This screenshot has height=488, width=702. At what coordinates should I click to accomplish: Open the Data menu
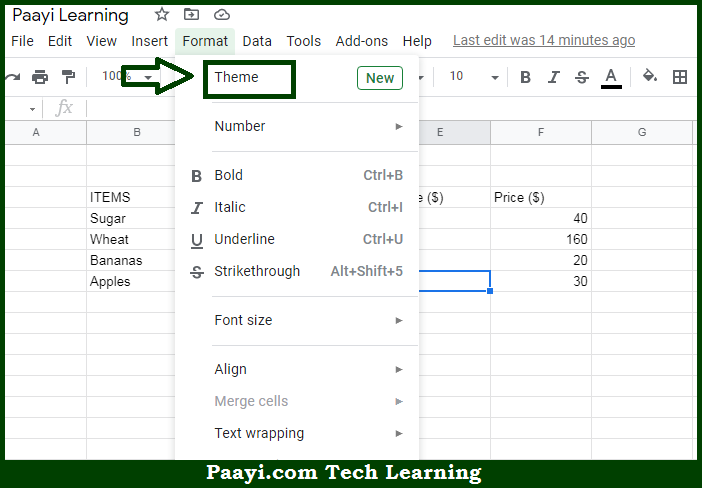pos(257,41)
